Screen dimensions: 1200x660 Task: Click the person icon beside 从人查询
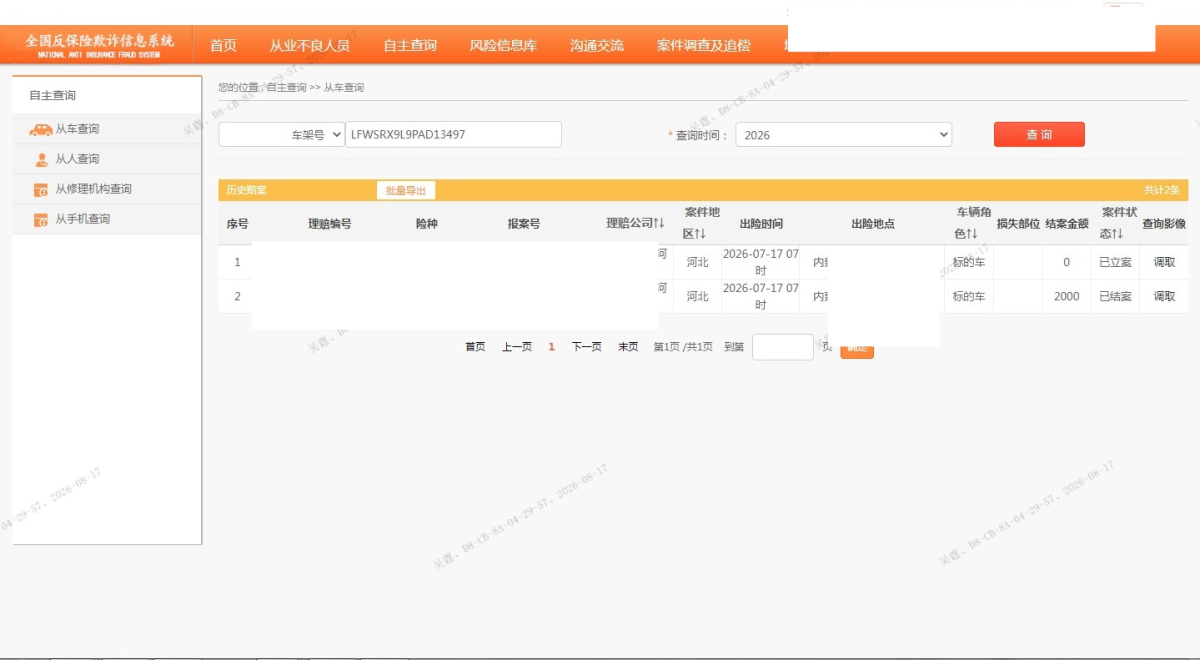[x=41, y=159]
